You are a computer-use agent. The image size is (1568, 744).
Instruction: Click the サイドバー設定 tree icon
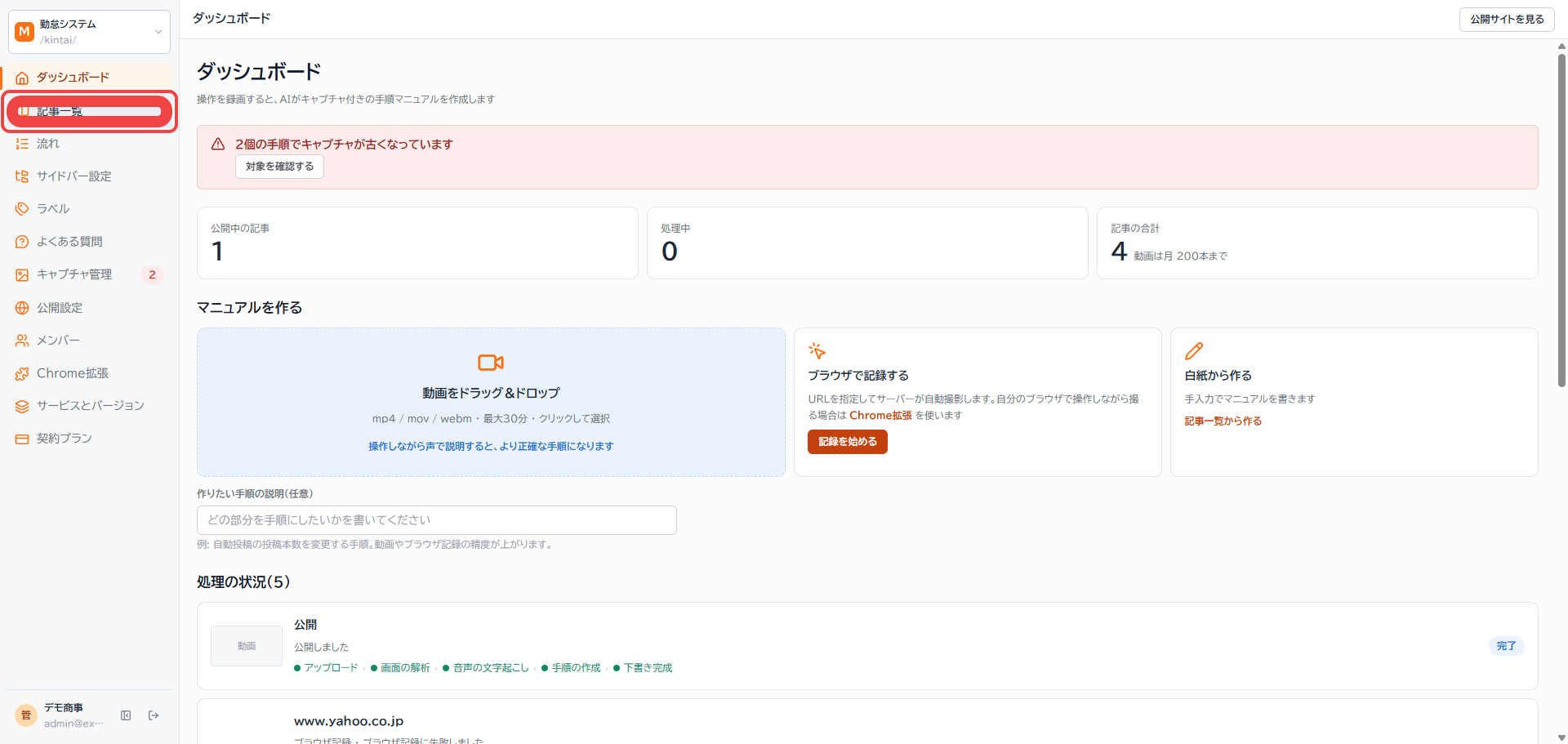point(22,176)
